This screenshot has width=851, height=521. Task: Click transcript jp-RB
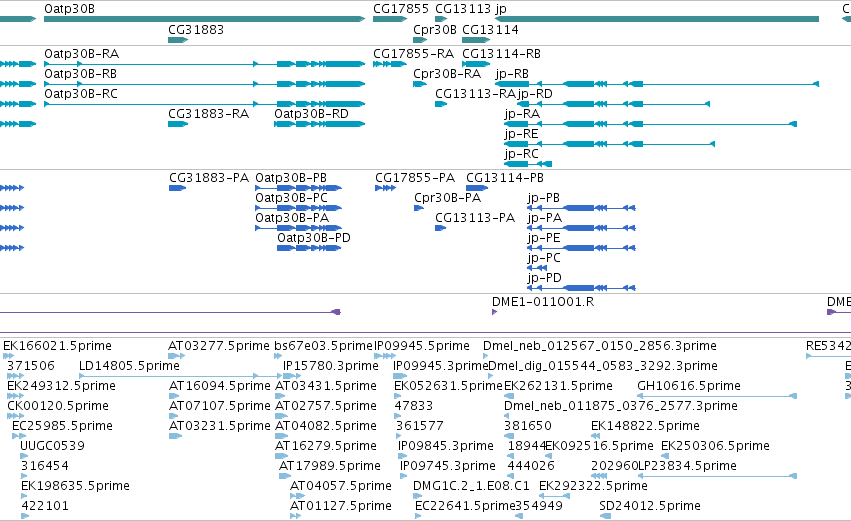point(657,84)
